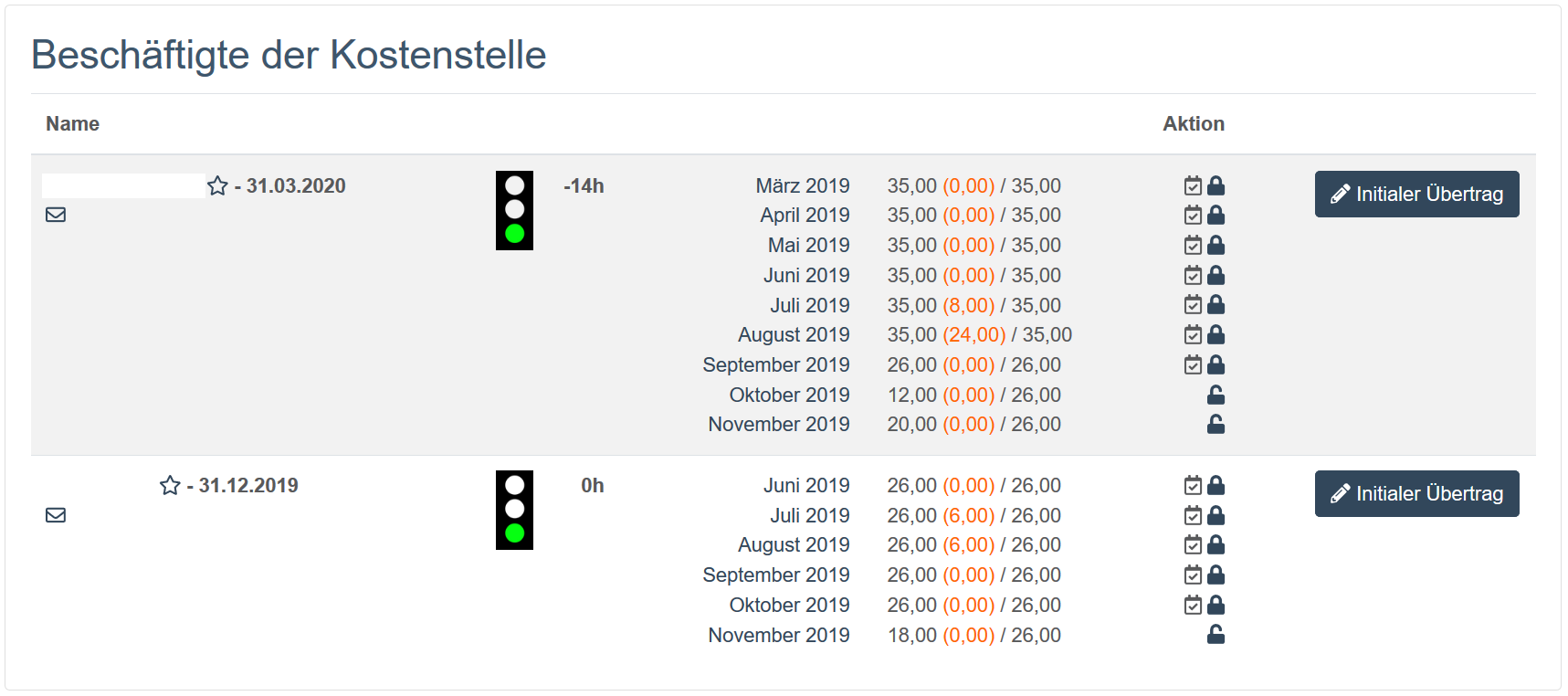Click calendar-check icon for März 2019
The height and width of the screenshot is (696, 1568).
tap(1193, 186)
